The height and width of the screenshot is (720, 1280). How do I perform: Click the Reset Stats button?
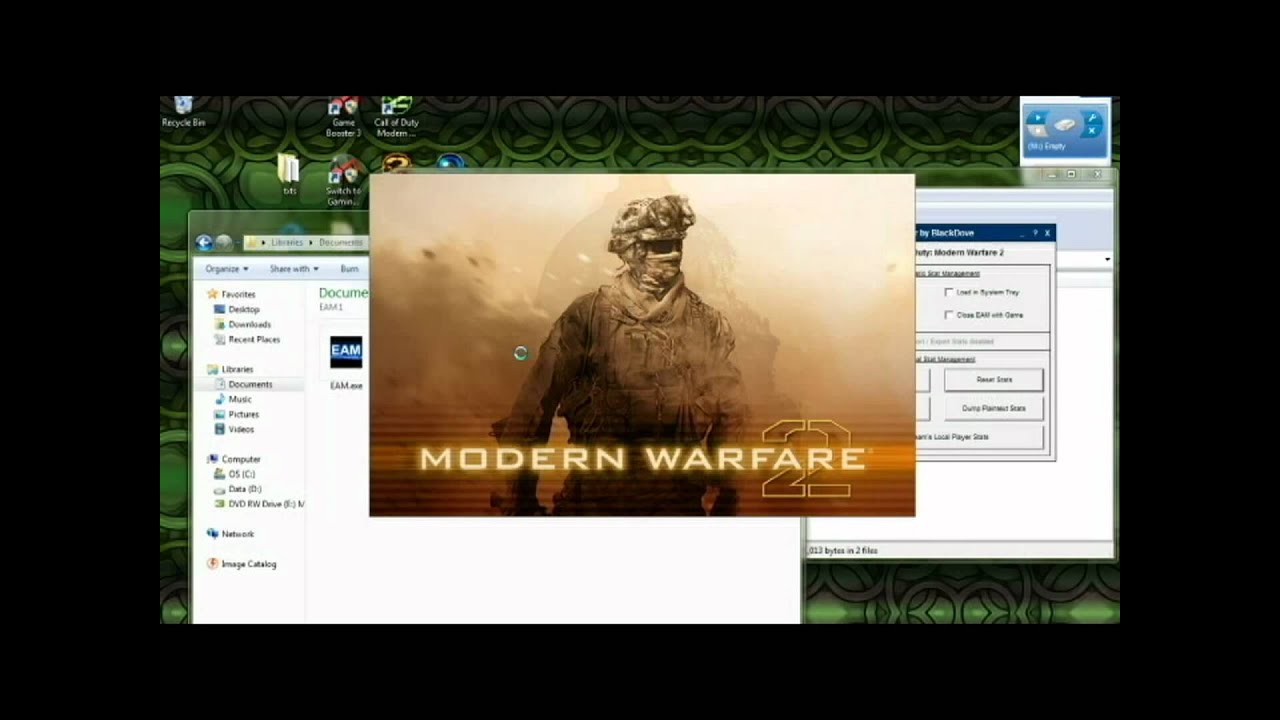point(994,380)
